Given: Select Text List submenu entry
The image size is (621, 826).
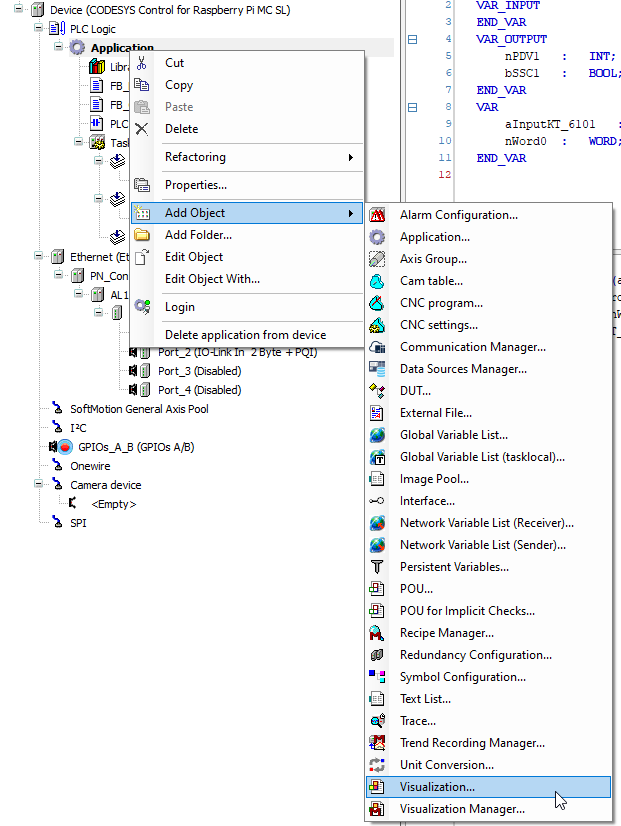Looking at the screenshot, I should pyautogui.click(x=488, y=699).
